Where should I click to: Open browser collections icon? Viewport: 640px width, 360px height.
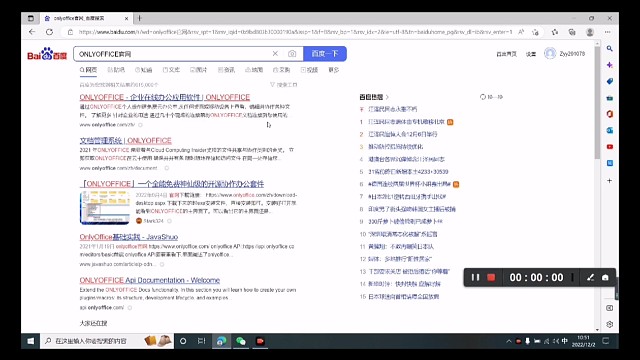pos(572,32)
